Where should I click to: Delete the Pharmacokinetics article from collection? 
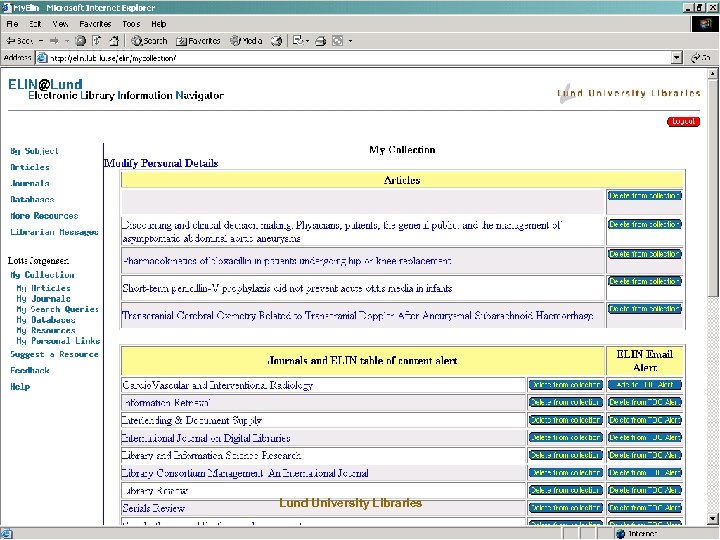(x=645, y=254)
